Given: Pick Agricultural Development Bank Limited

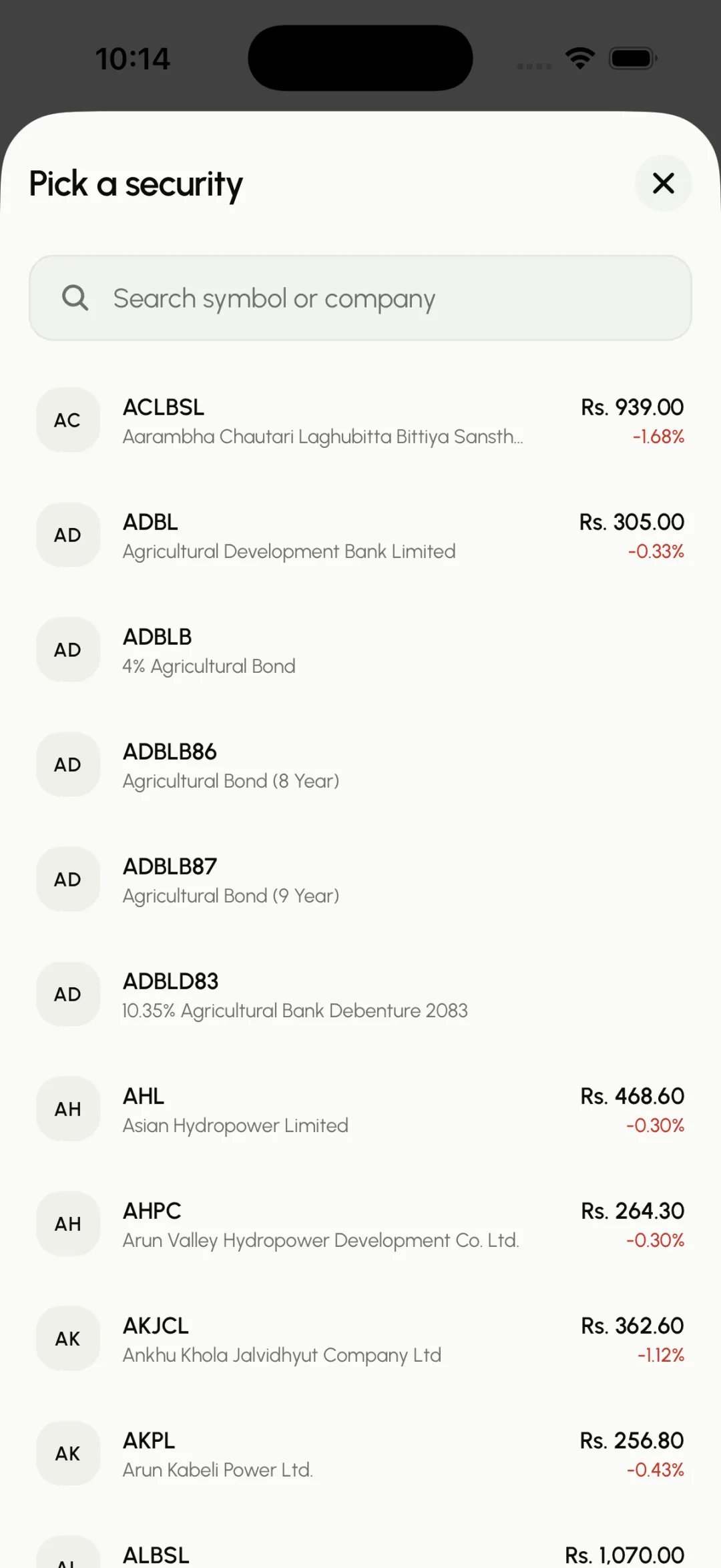Looking at the screenshot, I should coord(360,535).
